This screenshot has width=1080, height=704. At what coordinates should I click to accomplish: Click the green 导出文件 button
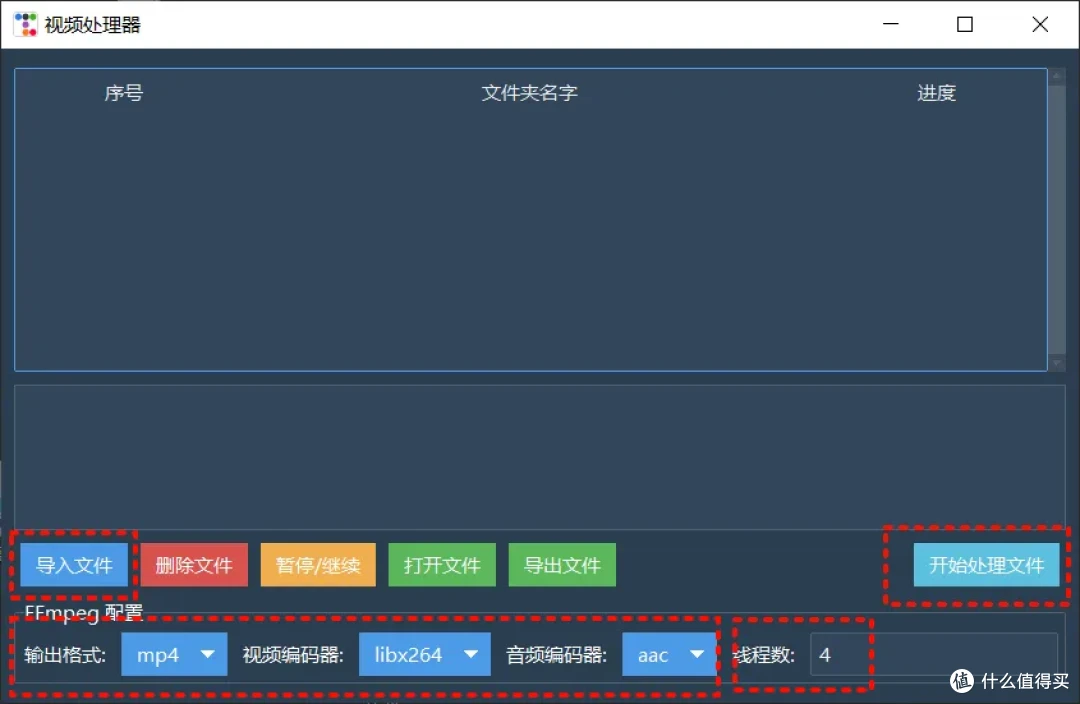[562, 565]
